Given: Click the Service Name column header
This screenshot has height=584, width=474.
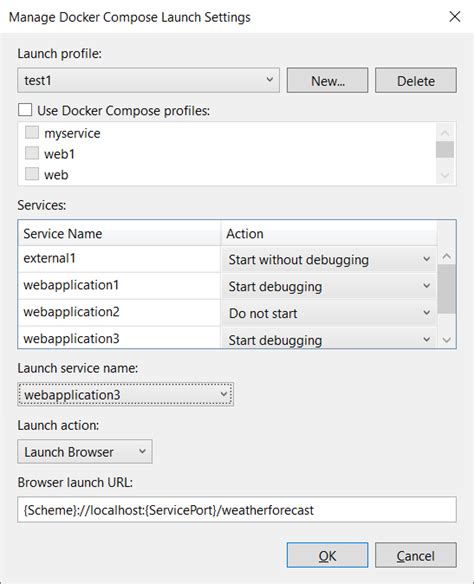Looking at the screenshot, I should pos(119,234).
